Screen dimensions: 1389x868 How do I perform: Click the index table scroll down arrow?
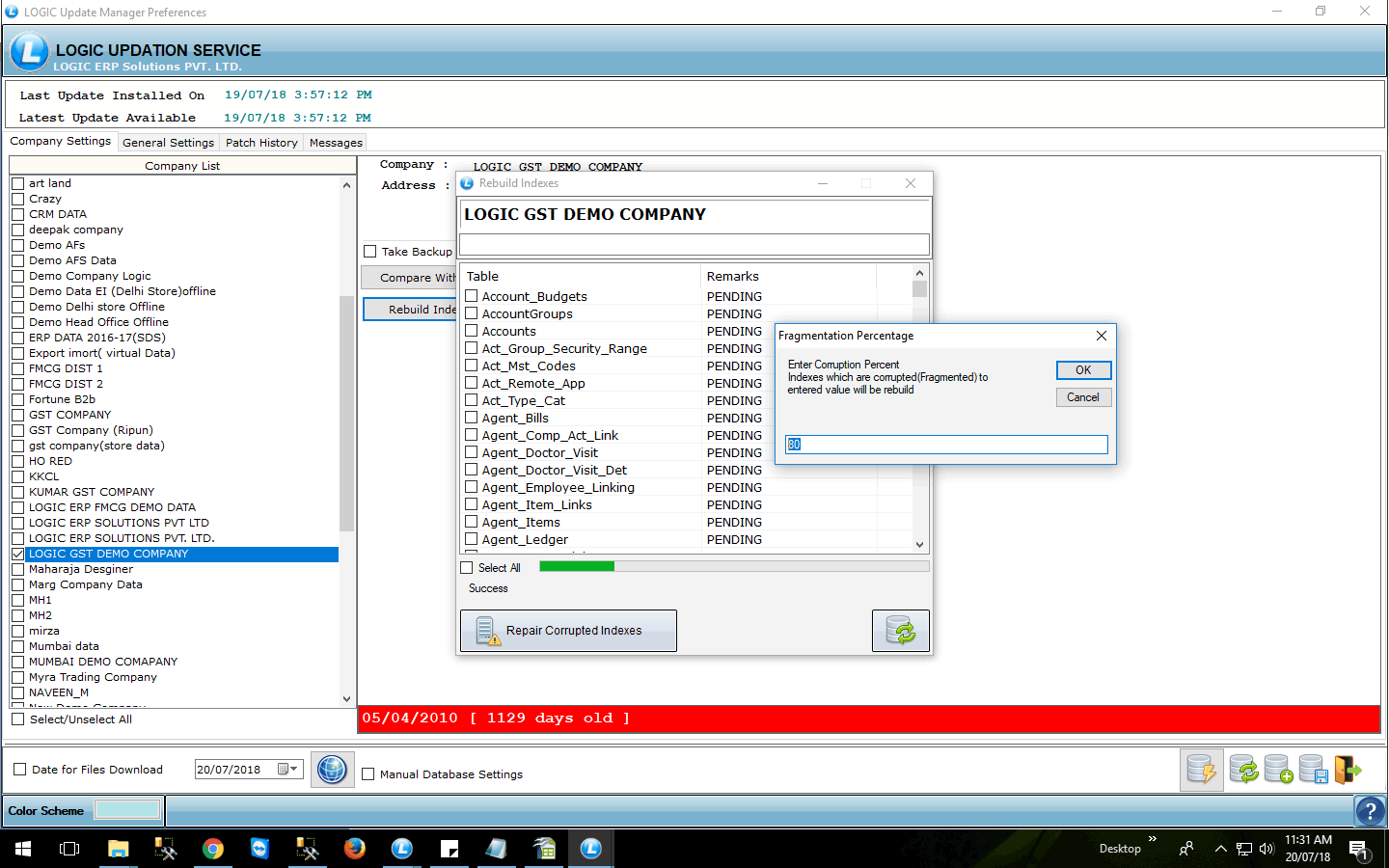919,544
